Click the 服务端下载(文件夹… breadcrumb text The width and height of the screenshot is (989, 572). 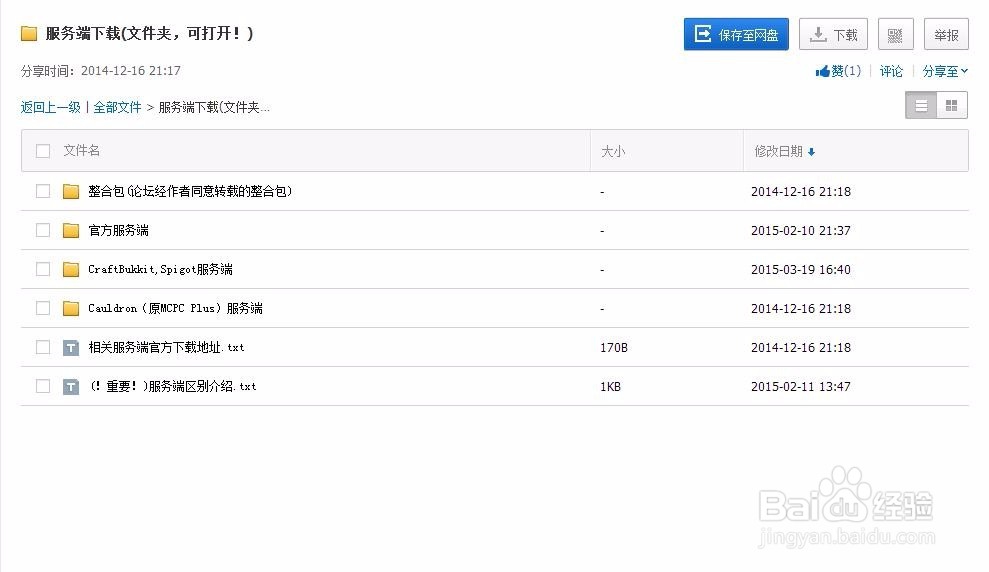tap(214, 107)
